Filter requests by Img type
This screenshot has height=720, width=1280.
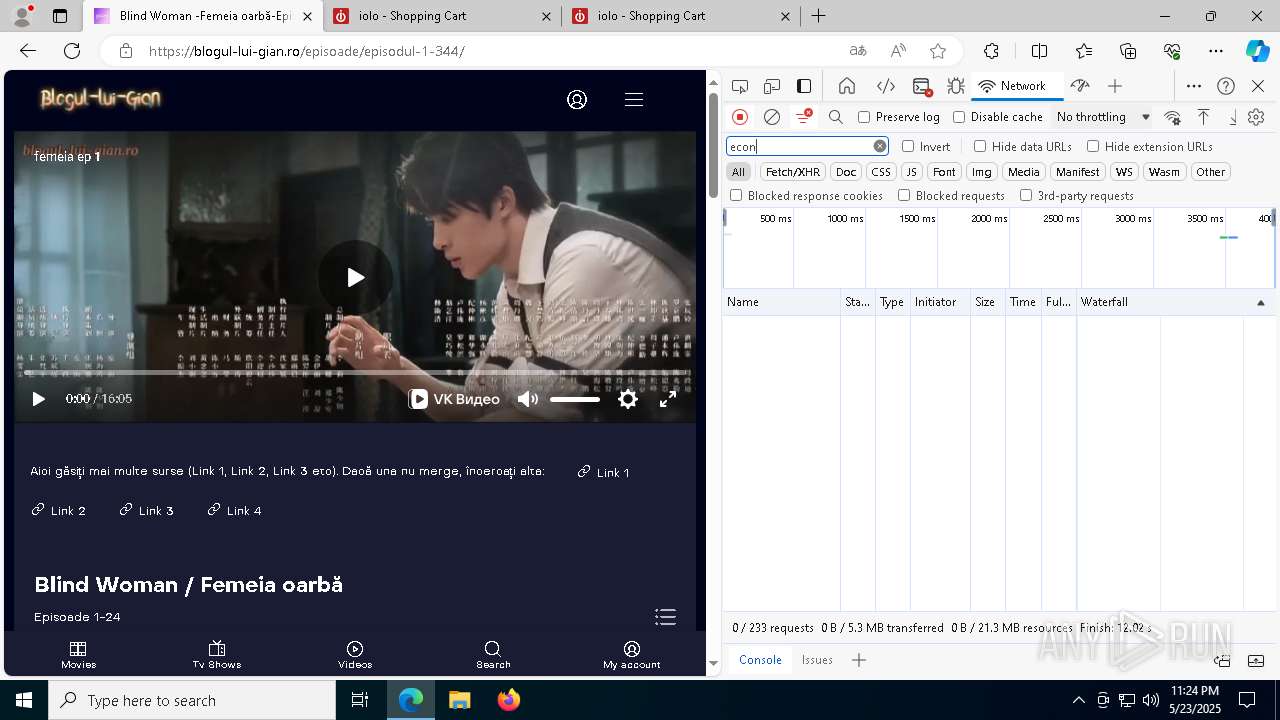(x=982, y=172)
